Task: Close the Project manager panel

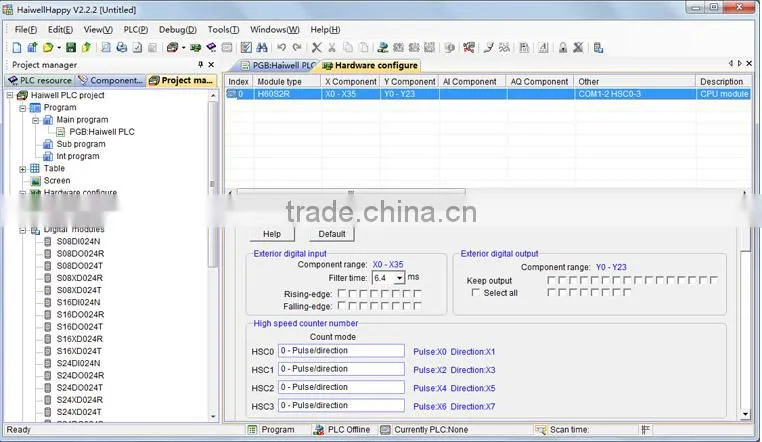Action: [x=211, y=65]
